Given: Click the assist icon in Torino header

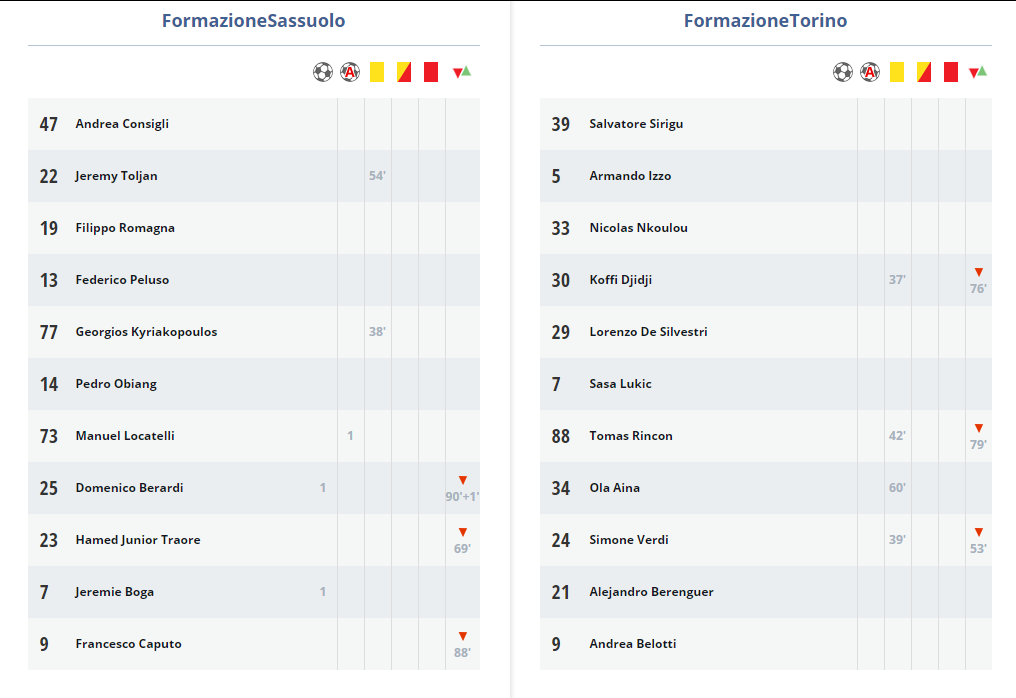Looking at the screenshot, I should [870, 72].
